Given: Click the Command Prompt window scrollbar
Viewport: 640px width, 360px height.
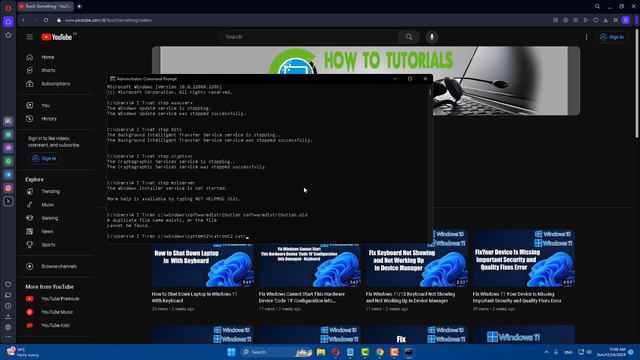Looking at the screenshot, I should (x=430, y=93).
